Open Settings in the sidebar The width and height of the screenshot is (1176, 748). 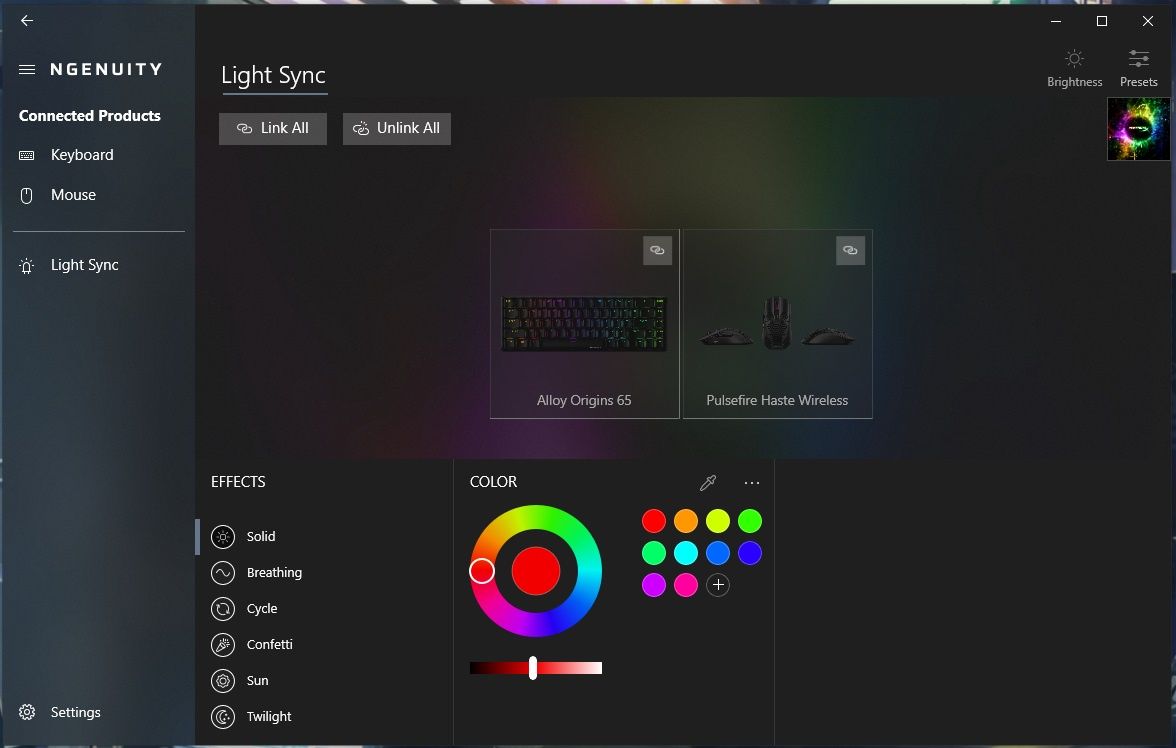pyautogui.click(x=75, y=712)
